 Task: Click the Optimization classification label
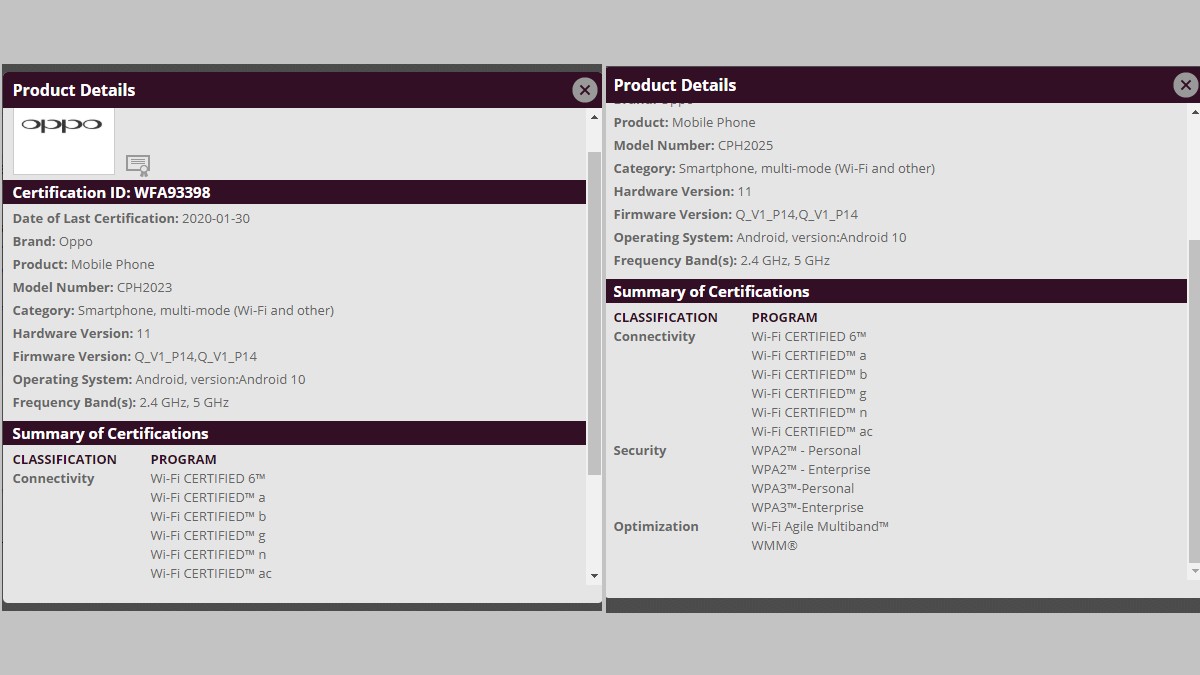click(656, 526)
